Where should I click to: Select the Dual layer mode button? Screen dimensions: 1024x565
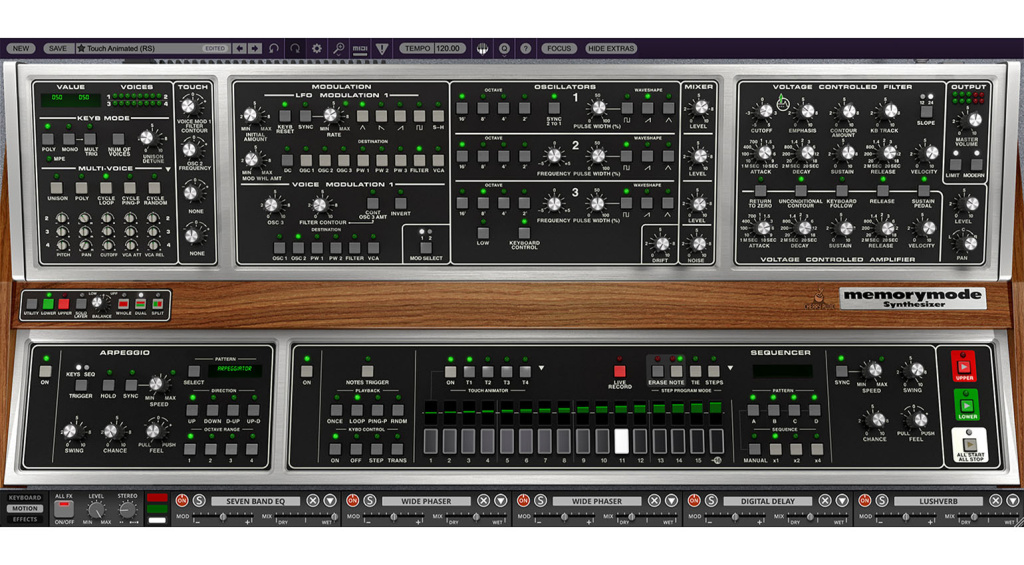click(x=140, y=304)
